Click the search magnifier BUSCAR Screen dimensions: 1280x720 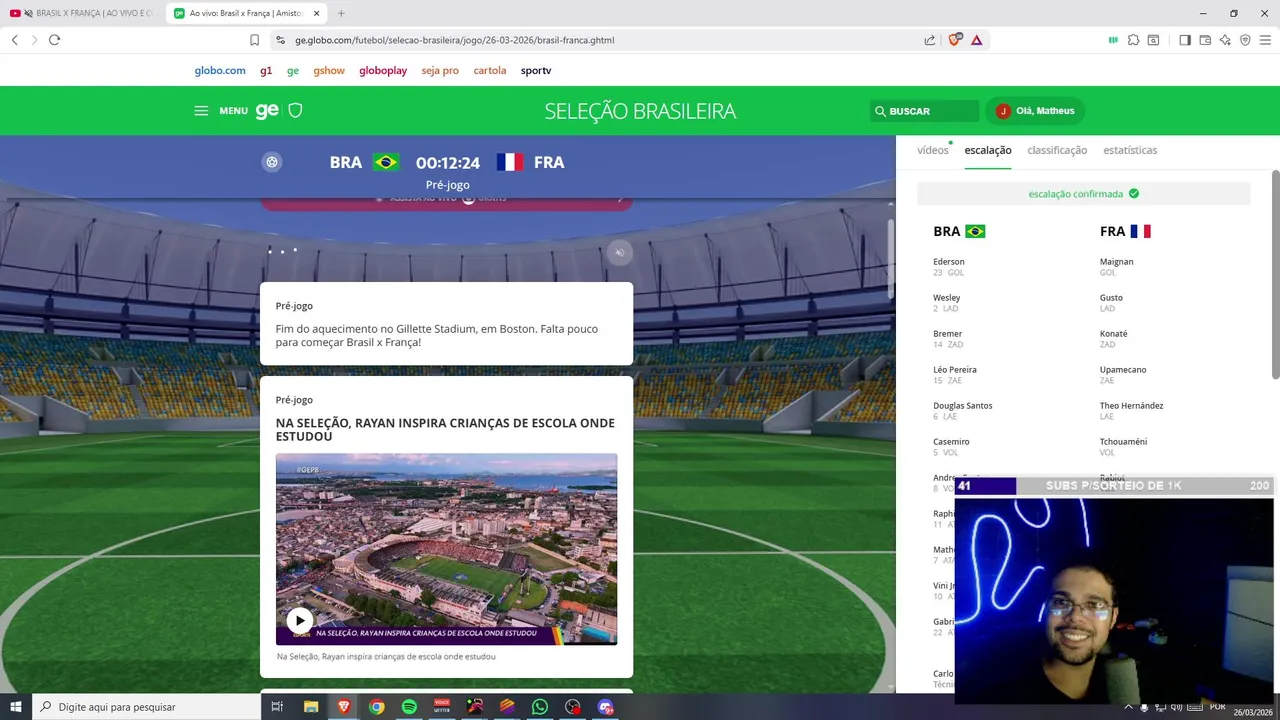pyautogui.click(x=880, y=111)
